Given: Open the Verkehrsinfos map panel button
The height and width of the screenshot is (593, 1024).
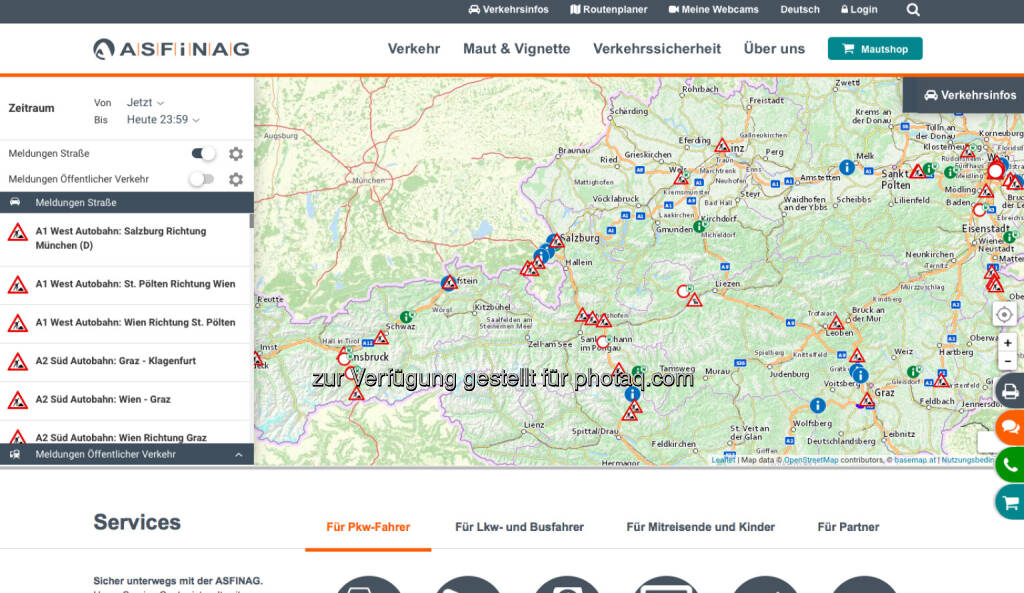Looking at the screenshot, I should tap(964, 95).
